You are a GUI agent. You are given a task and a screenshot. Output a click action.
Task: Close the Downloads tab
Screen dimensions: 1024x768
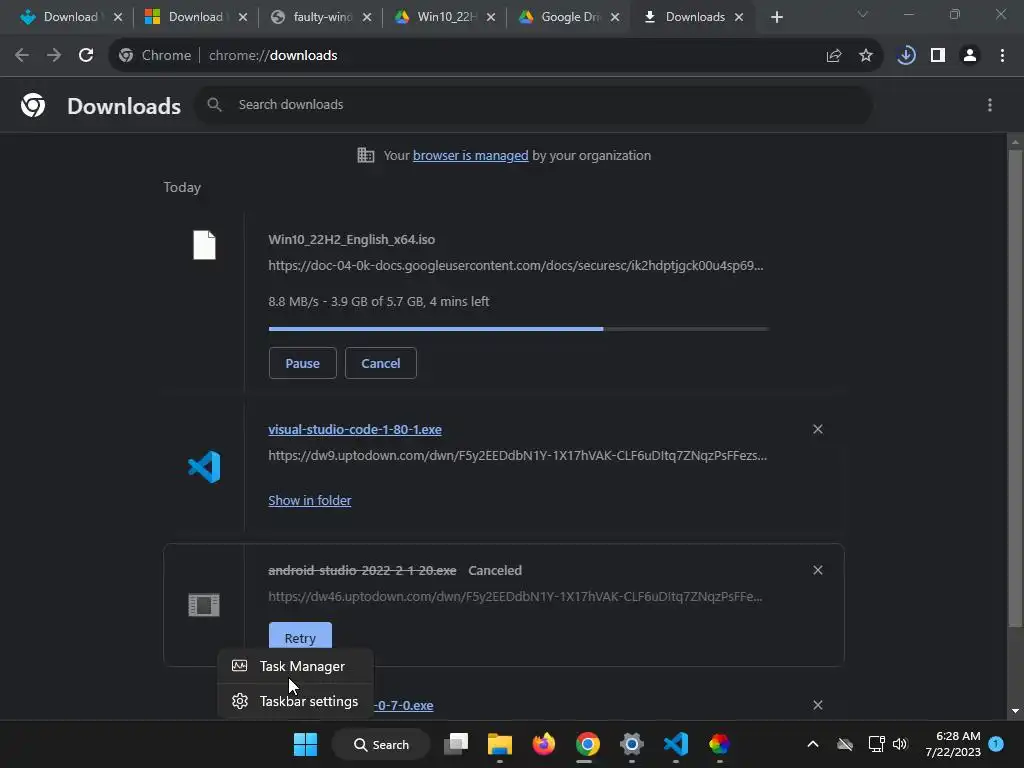pos(739,17)
